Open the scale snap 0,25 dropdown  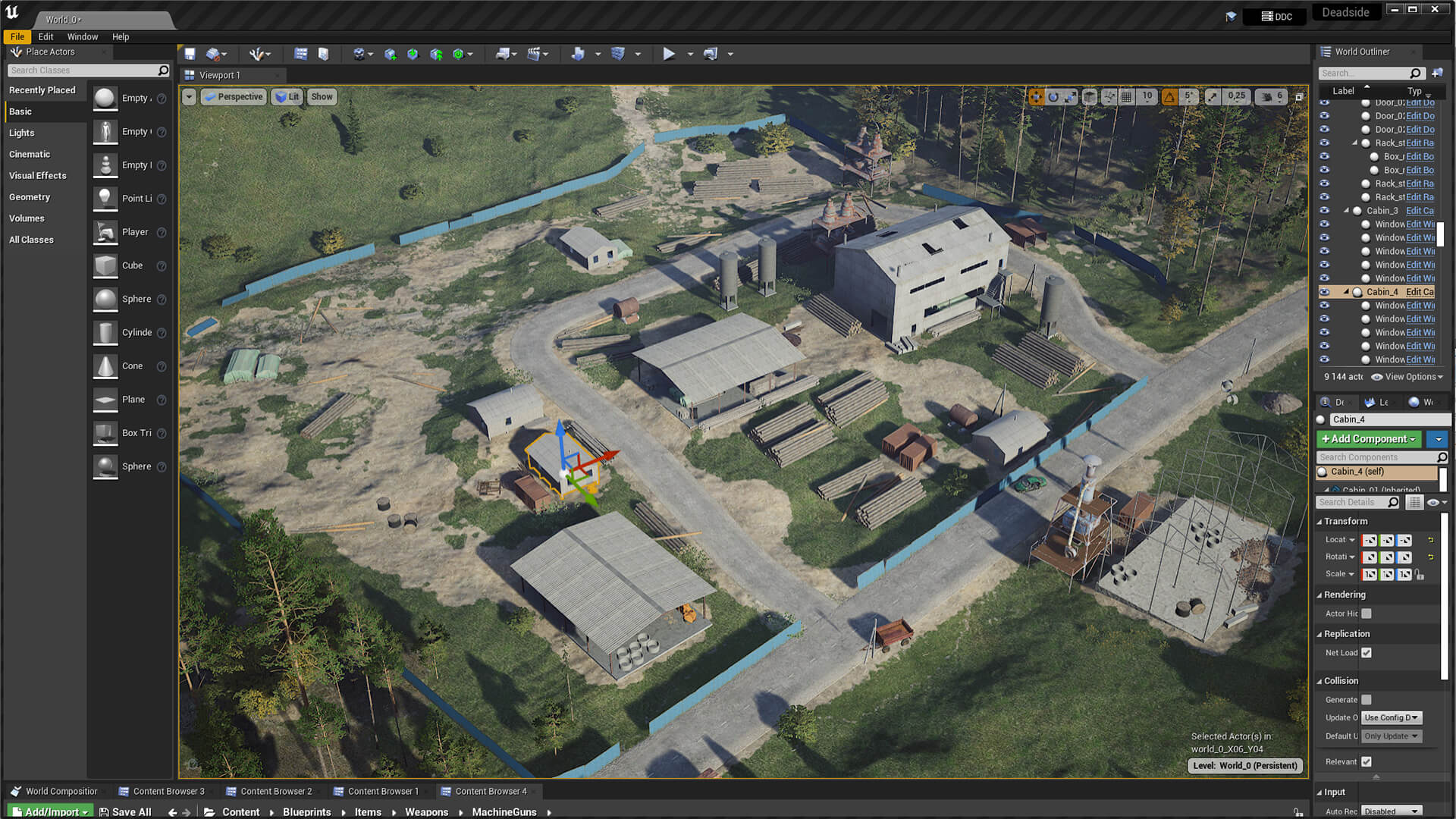[x=1237, y=97]
